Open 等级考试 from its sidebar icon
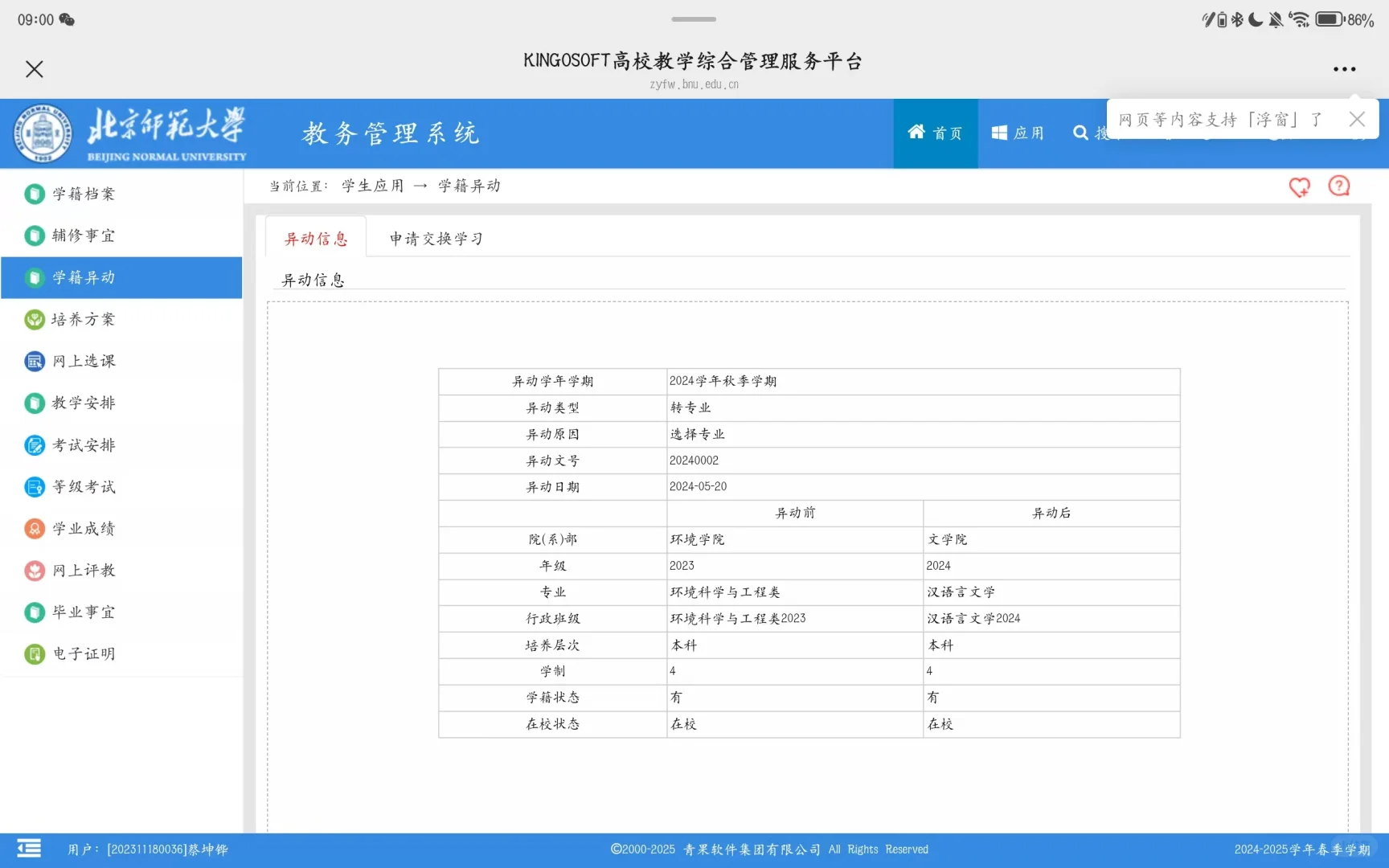This screenshot has height=868, width=1389. coord(34,486)
